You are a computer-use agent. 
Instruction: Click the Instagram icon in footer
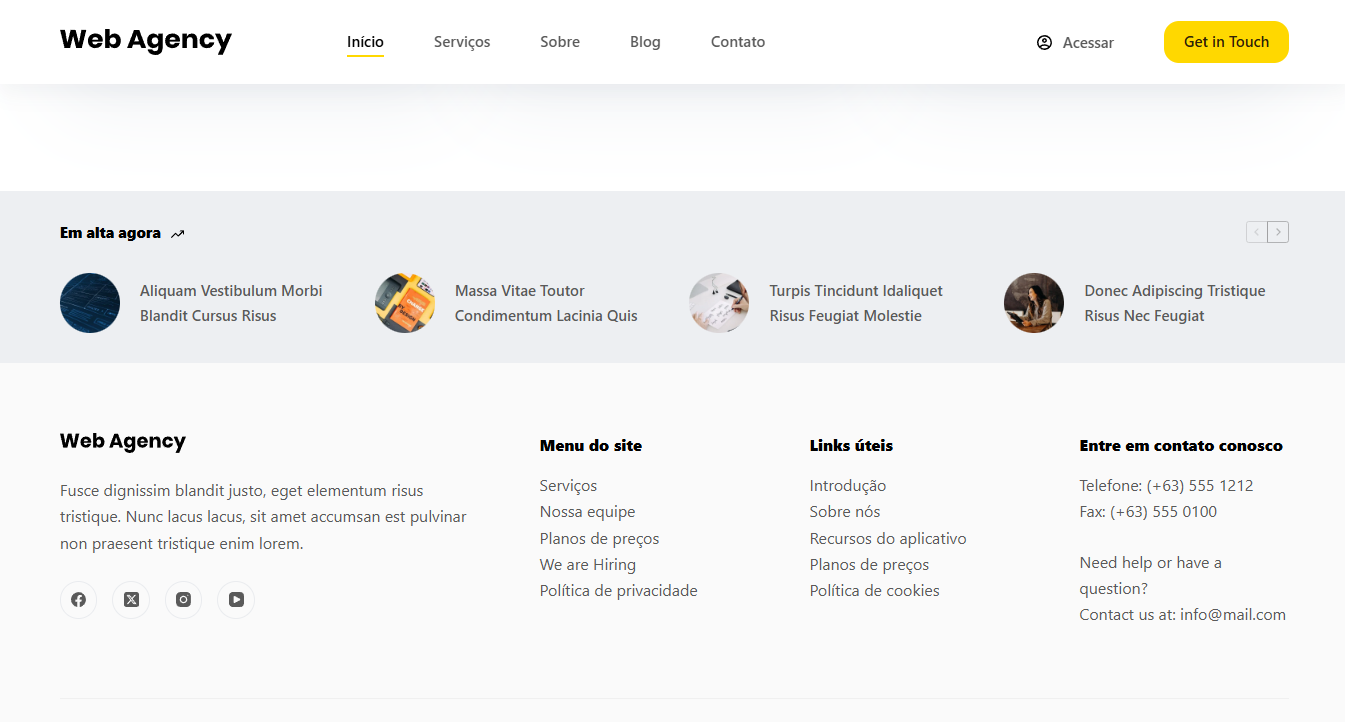(183, 600)
